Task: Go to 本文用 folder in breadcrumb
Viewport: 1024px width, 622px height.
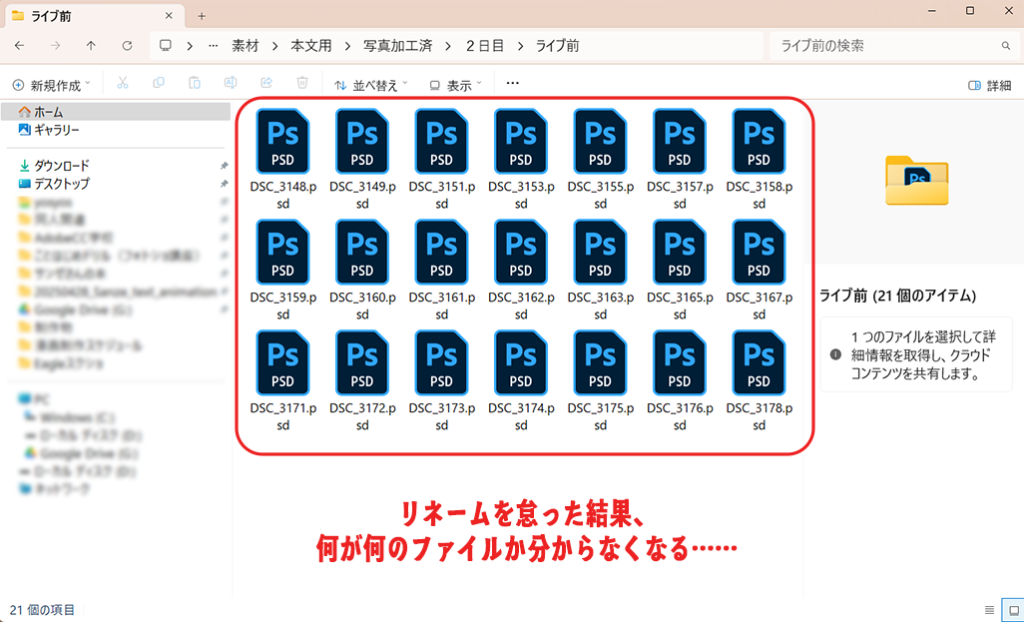Action: pos(312,46)
